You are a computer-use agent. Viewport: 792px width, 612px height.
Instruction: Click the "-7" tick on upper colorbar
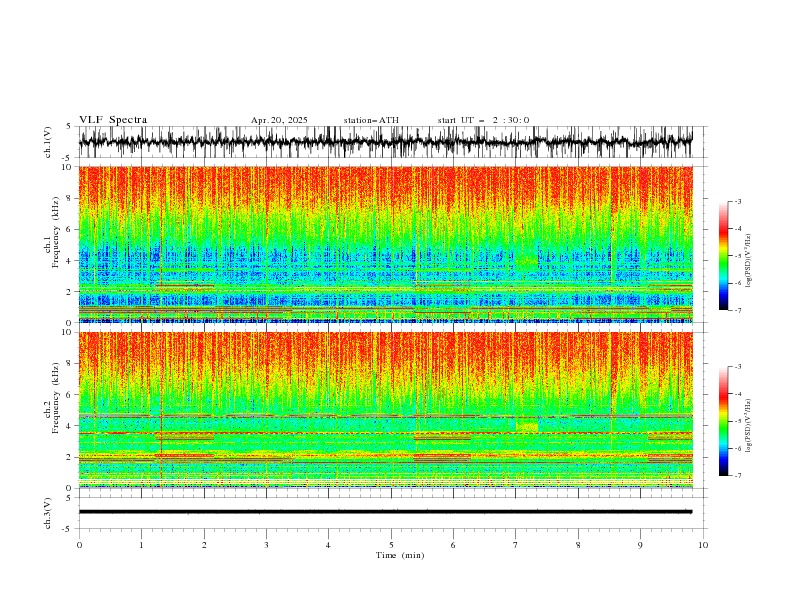(737, 310)
